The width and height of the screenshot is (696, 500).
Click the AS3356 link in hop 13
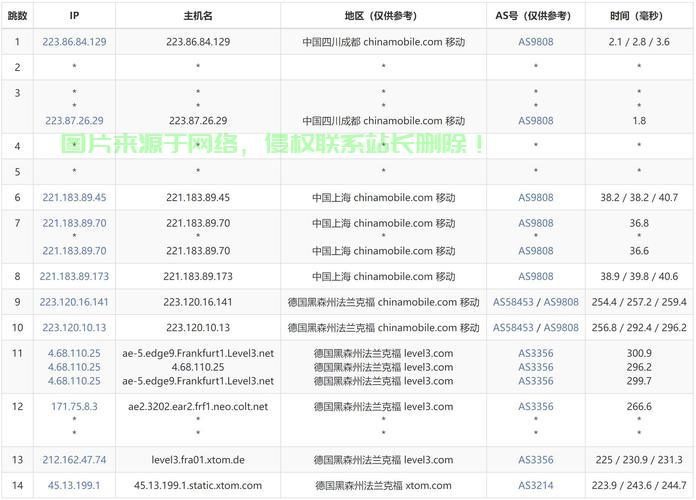[x=535, y=459]
